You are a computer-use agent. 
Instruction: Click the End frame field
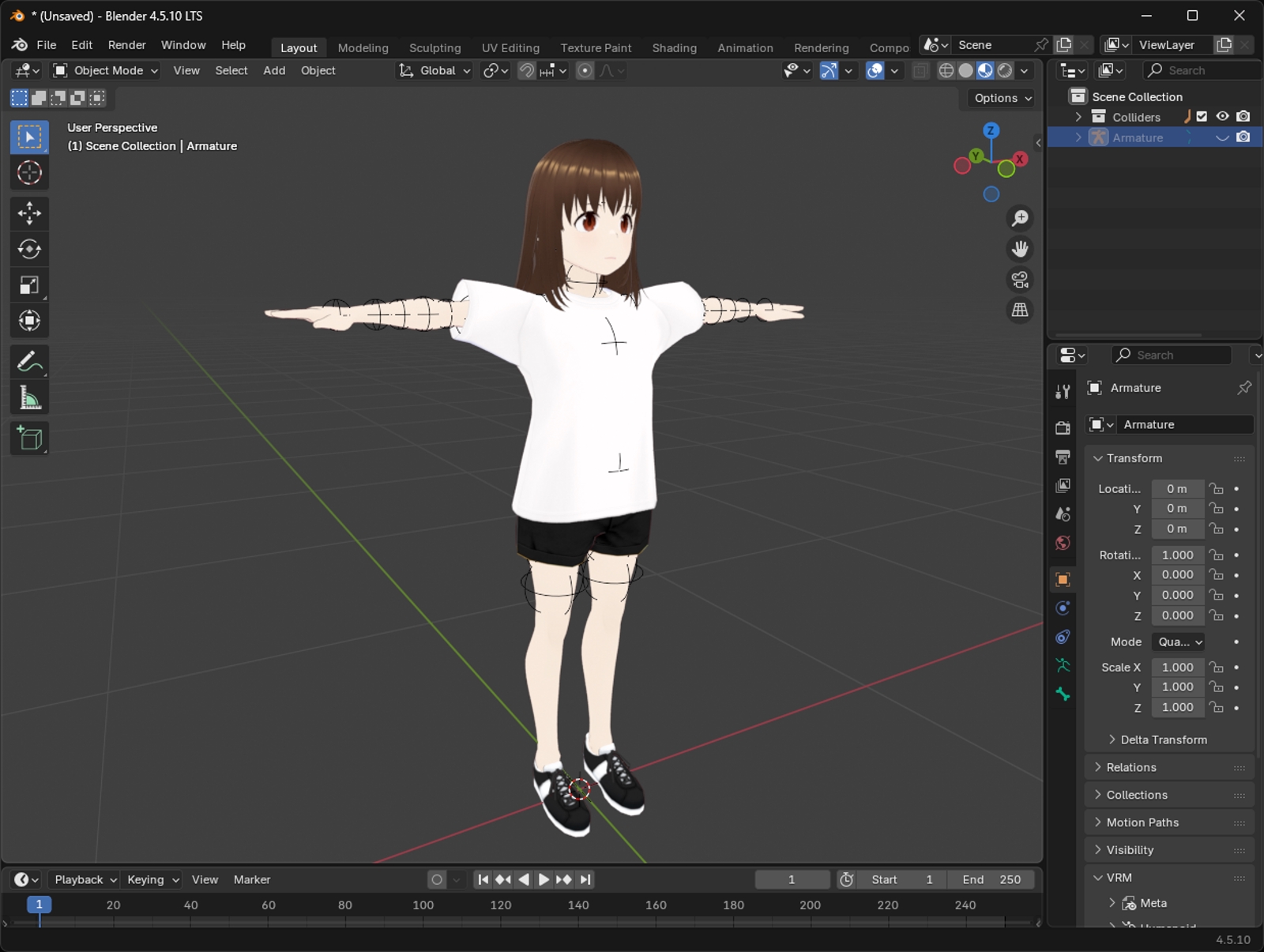pyautogui.click(x=991, y=879)
